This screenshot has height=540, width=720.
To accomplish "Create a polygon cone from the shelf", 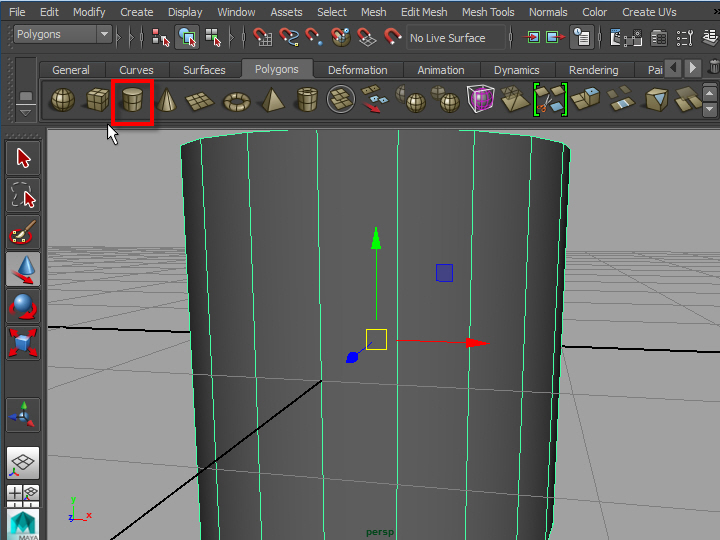I will pos(167,101).
